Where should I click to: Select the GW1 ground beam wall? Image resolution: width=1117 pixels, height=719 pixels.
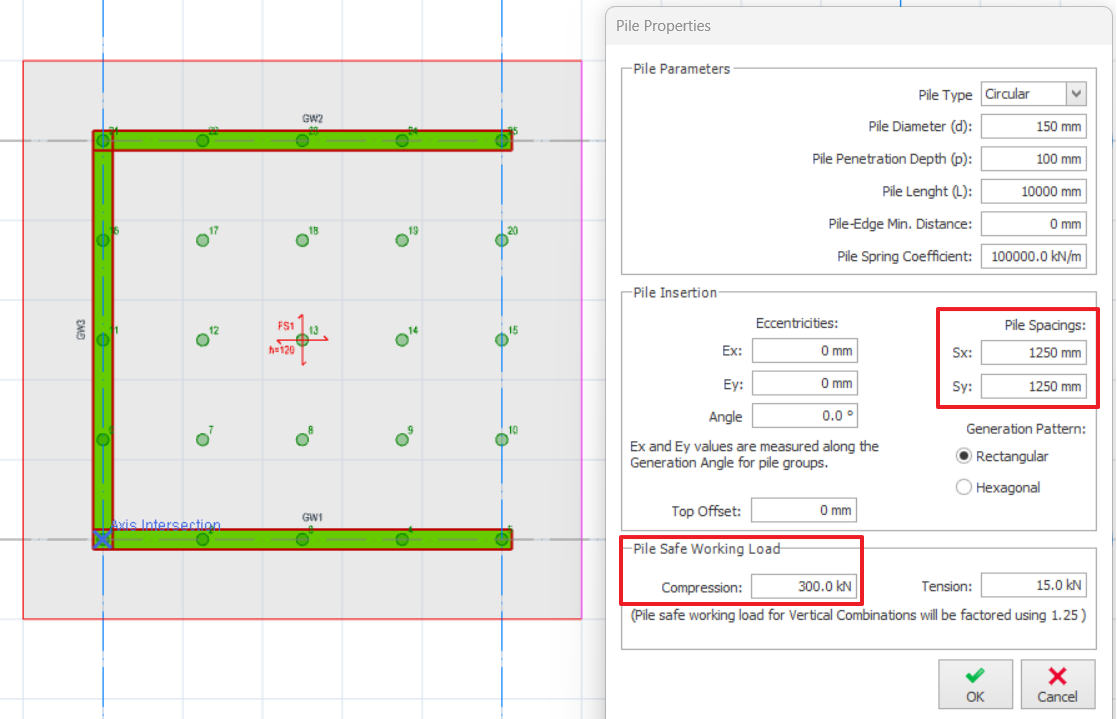[x=350, y=540]
